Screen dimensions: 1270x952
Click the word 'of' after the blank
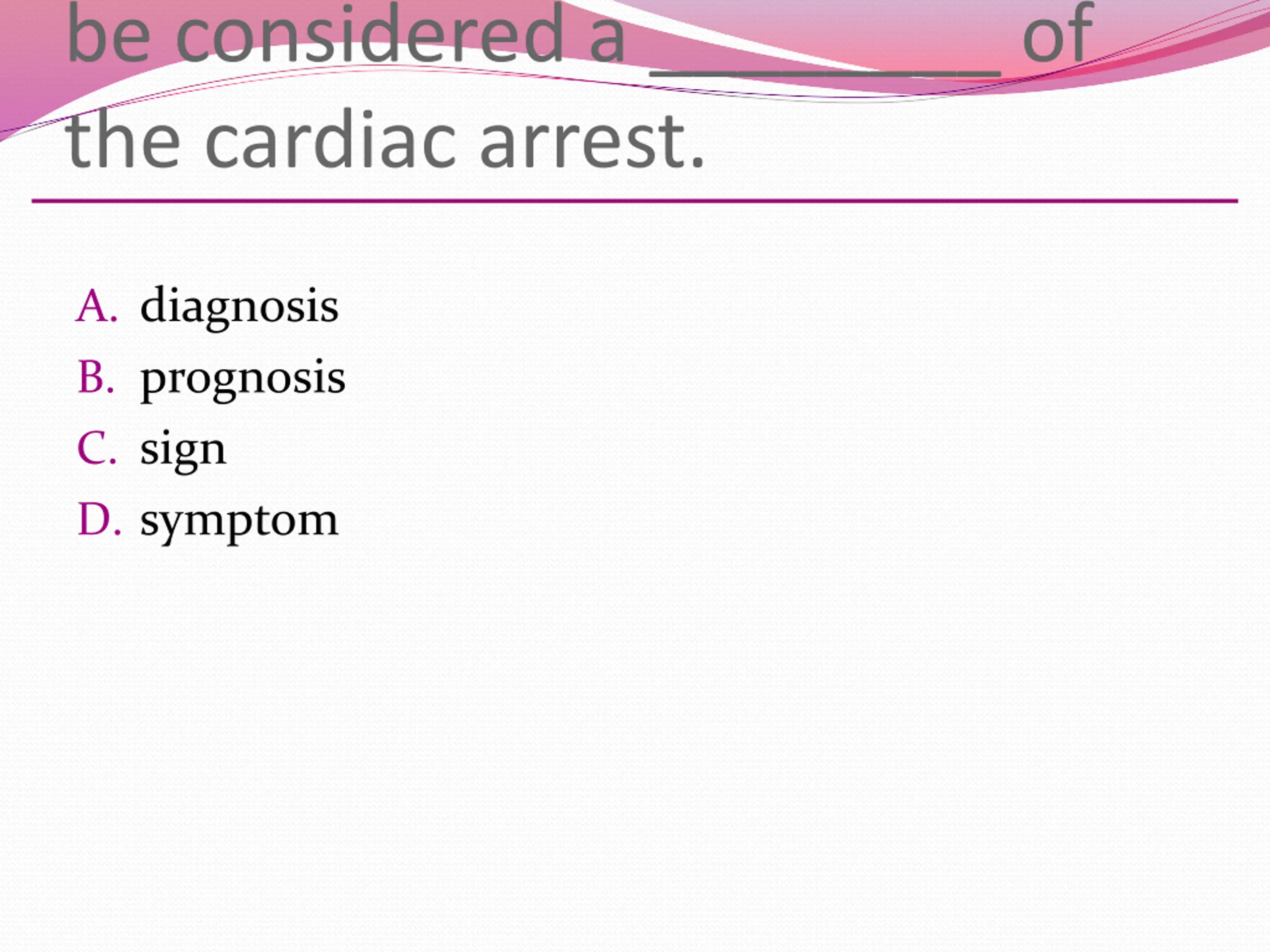pyautogui.click(x=1058, y=32)
